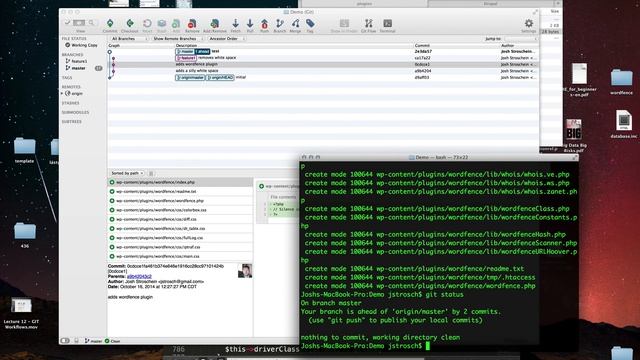This screenshot has height=360, width=640.
Task: Click the Author column header
Action: [x=507, y=45]
